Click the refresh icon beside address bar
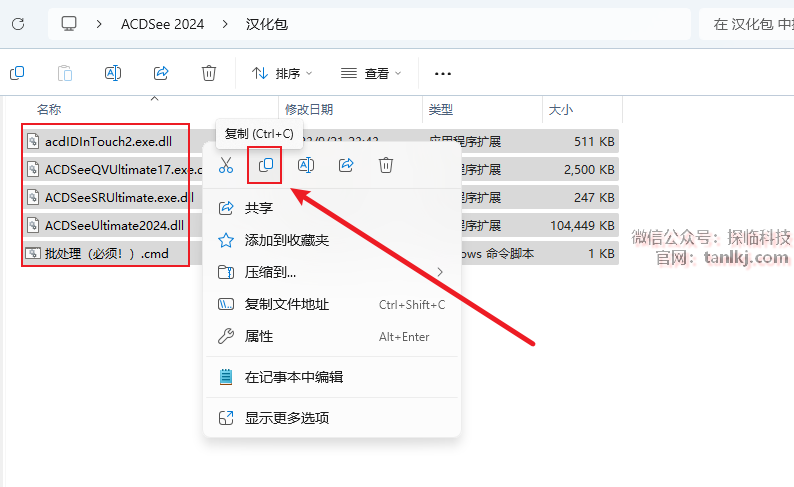This screenshot has height=487, width=794. coord(18,24)
